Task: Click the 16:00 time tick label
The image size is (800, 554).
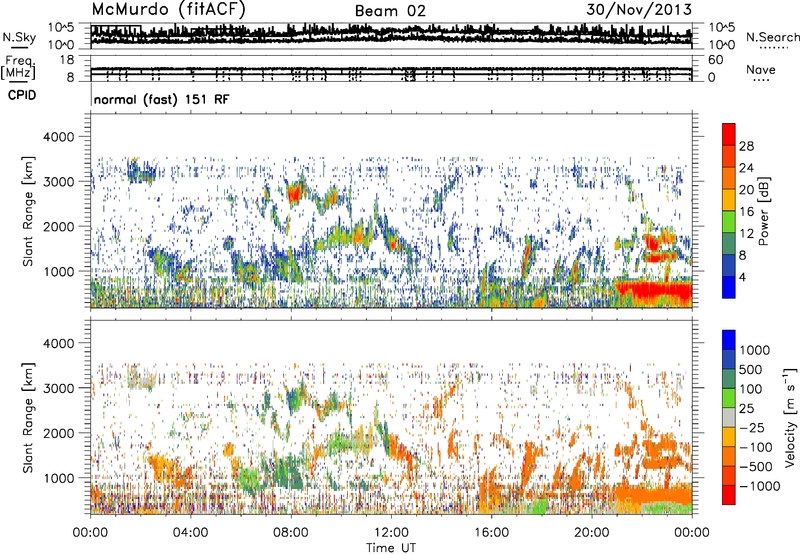Action: (491, 533)
